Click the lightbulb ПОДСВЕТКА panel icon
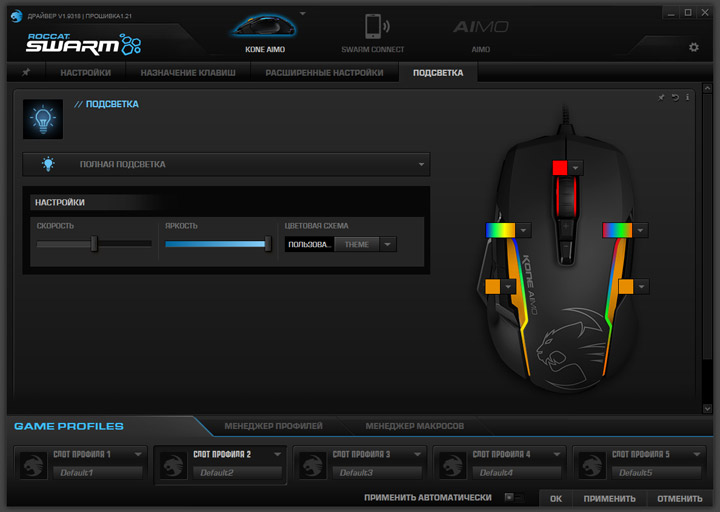This screenshot has height=512, width=720. 43,119
